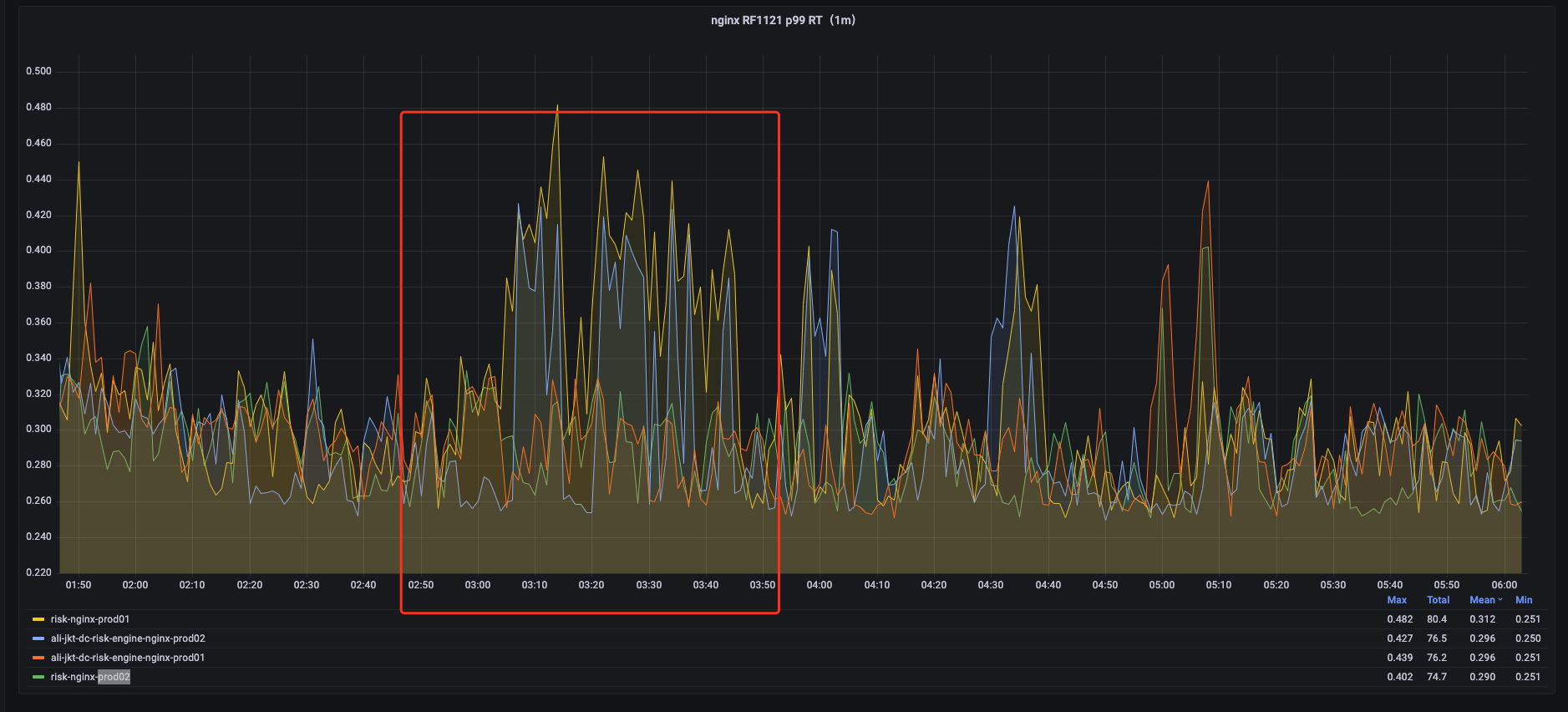
Task: Click the Min value 0.250 in the legend
Action: click(1528, 638)
